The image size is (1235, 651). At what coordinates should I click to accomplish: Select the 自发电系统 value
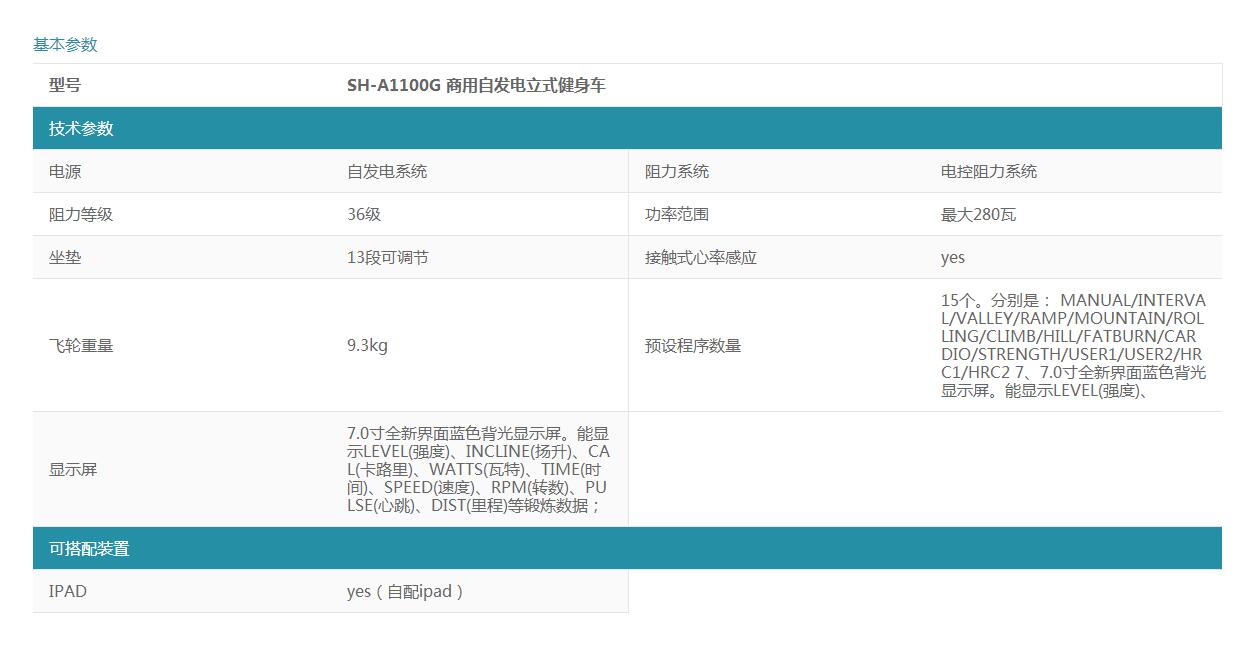click(x=386, y=171)
